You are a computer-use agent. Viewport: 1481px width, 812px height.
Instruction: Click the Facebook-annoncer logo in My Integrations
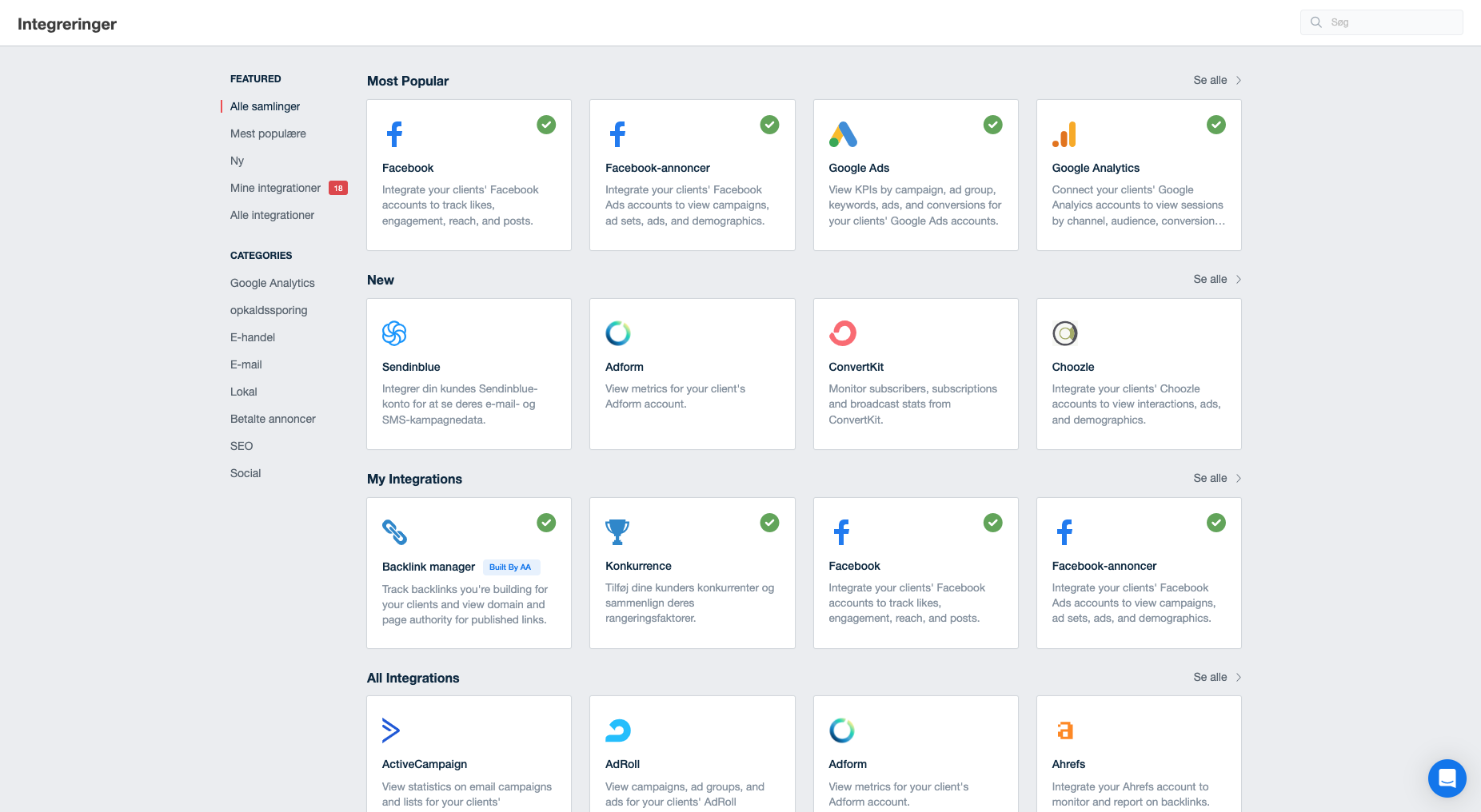[1064, 532]
